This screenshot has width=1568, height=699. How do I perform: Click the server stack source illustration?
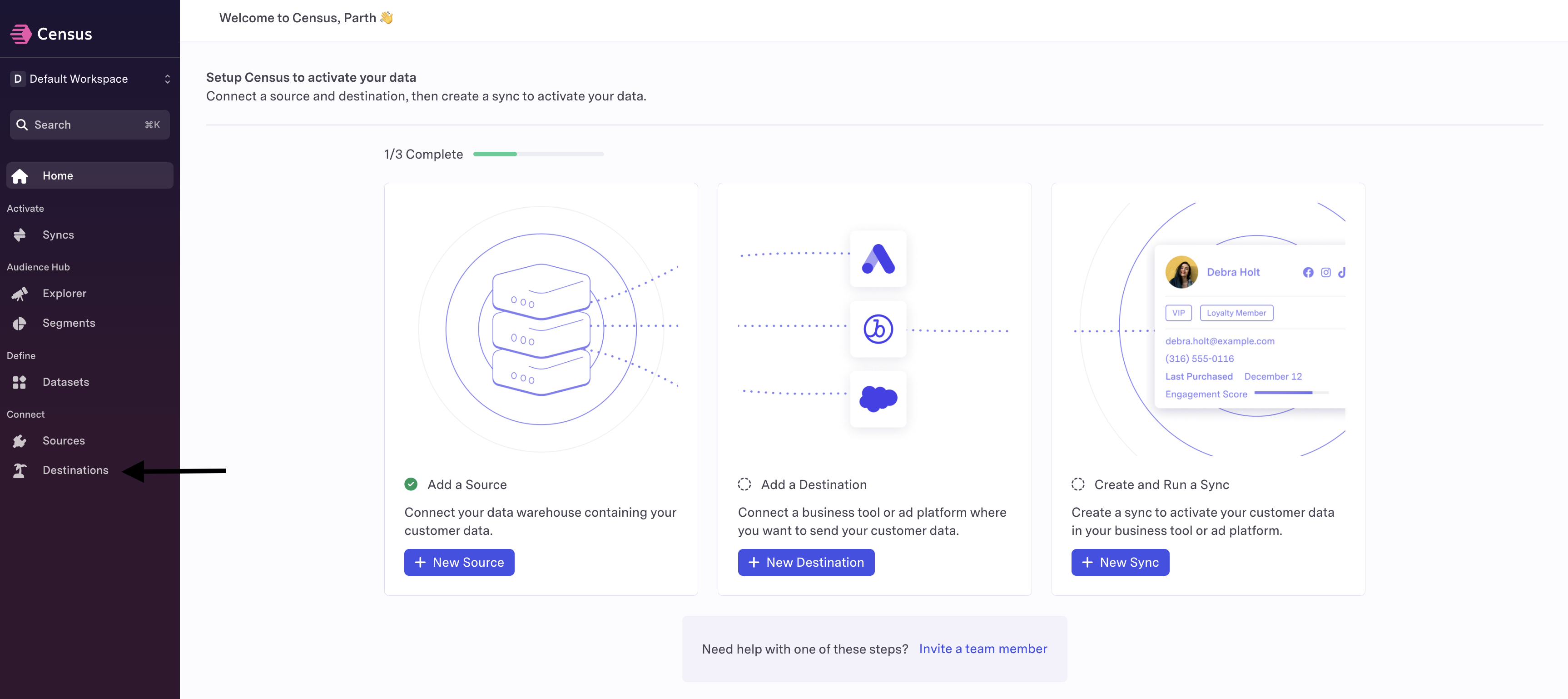pos(541,330)
